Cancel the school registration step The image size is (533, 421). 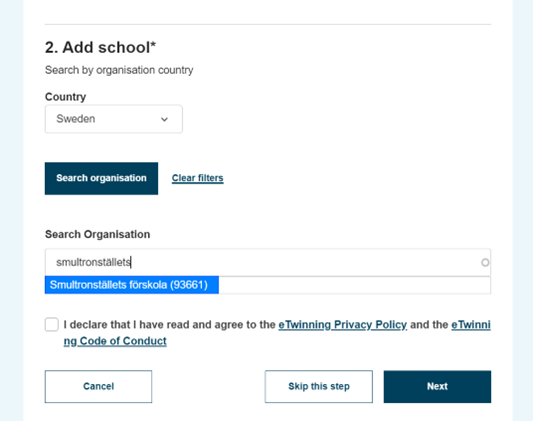[98, 387]
